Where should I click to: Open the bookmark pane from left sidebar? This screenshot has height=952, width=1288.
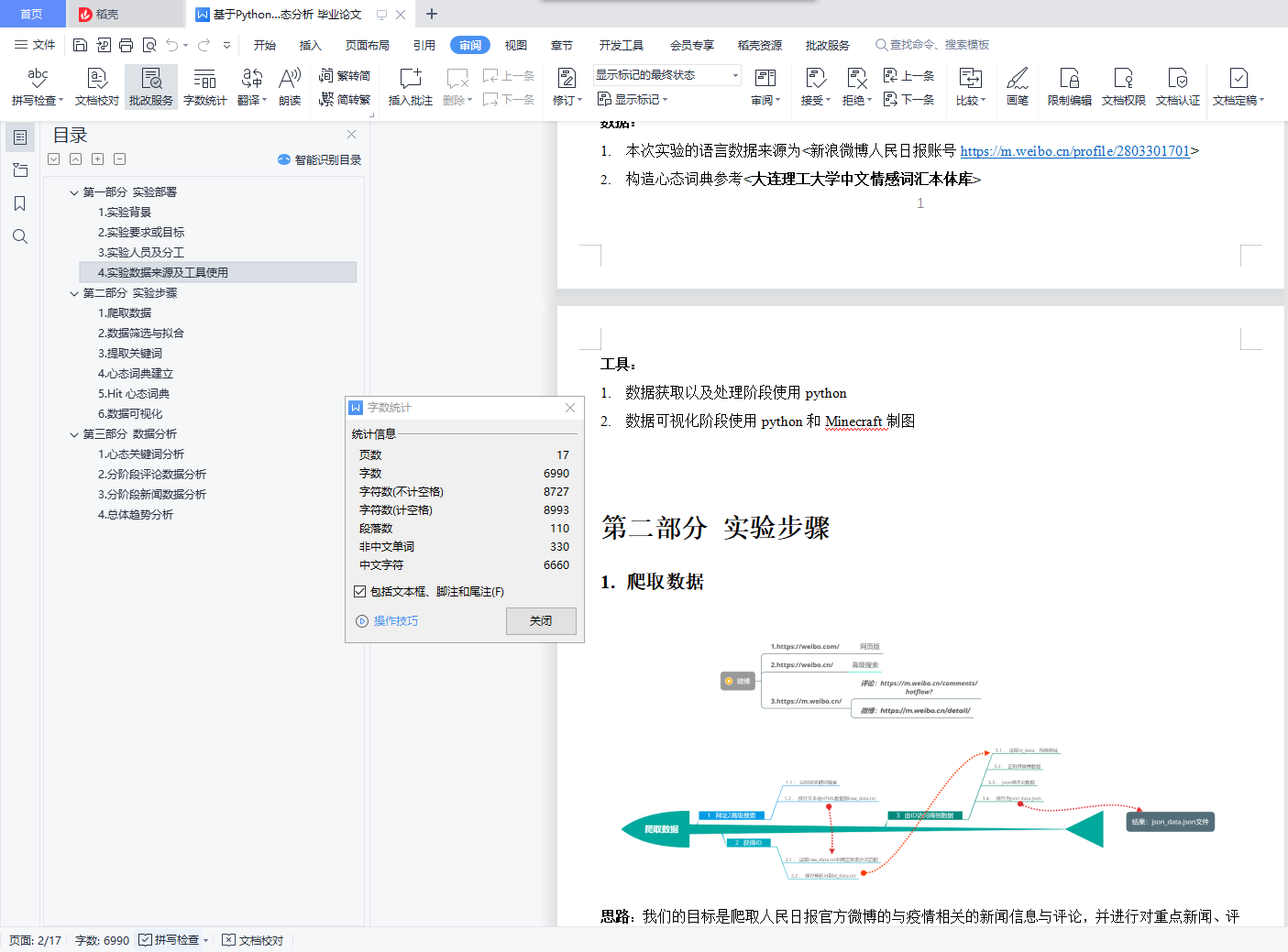tap(20, 203)
